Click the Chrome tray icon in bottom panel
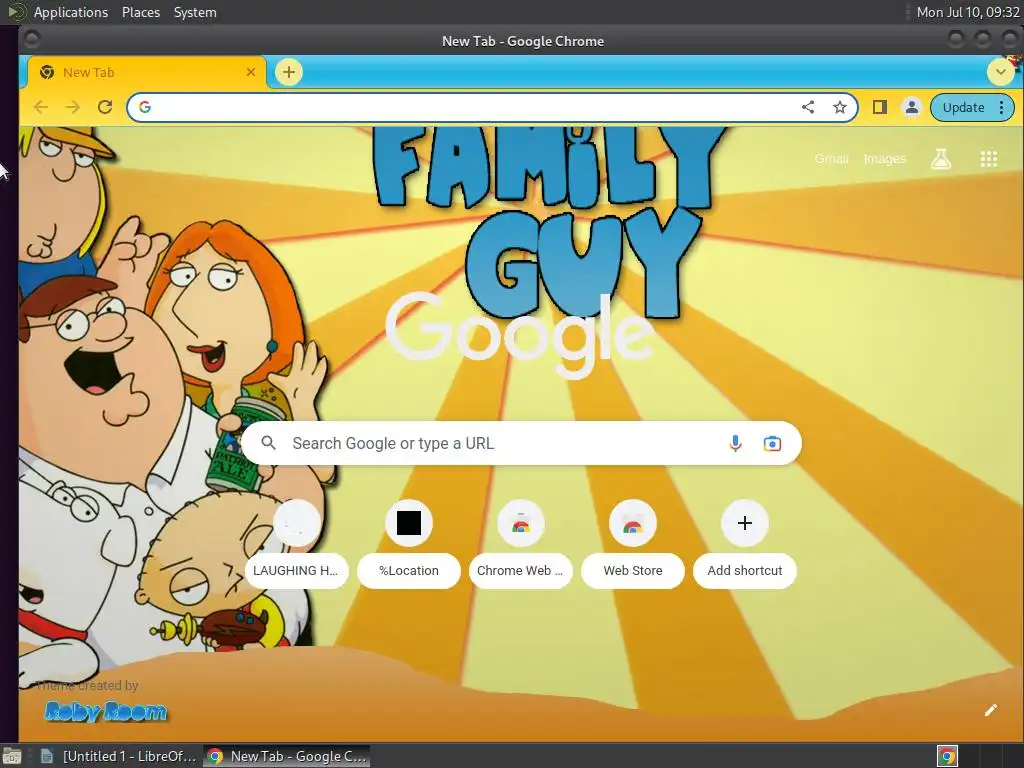The image size is (1024, 768). pyautogui.click(x=947, y=756)
